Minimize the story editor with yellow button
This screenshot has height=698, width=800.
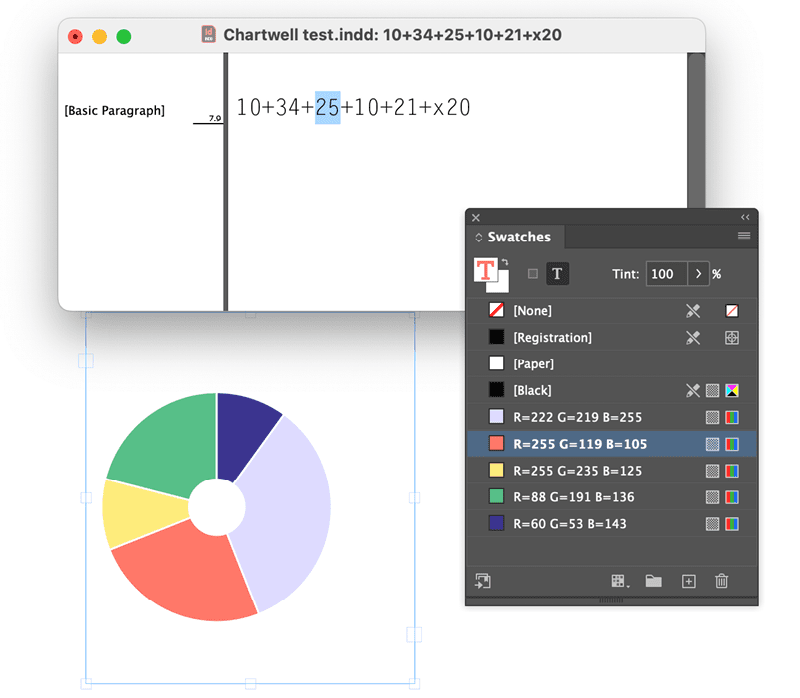99,37
